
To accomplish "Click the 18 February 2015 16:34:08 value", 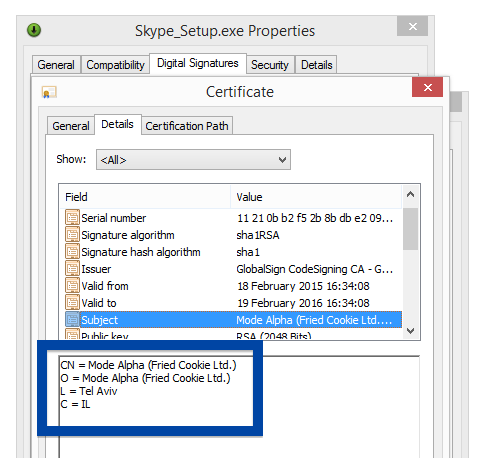I will tap(303, 286).
